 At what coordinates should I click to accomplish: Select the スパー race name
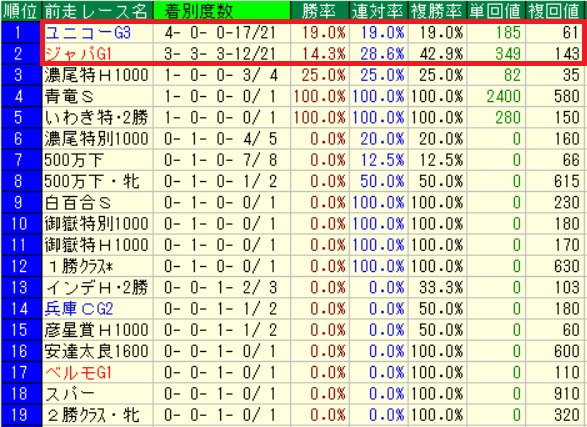click(70, 394)
